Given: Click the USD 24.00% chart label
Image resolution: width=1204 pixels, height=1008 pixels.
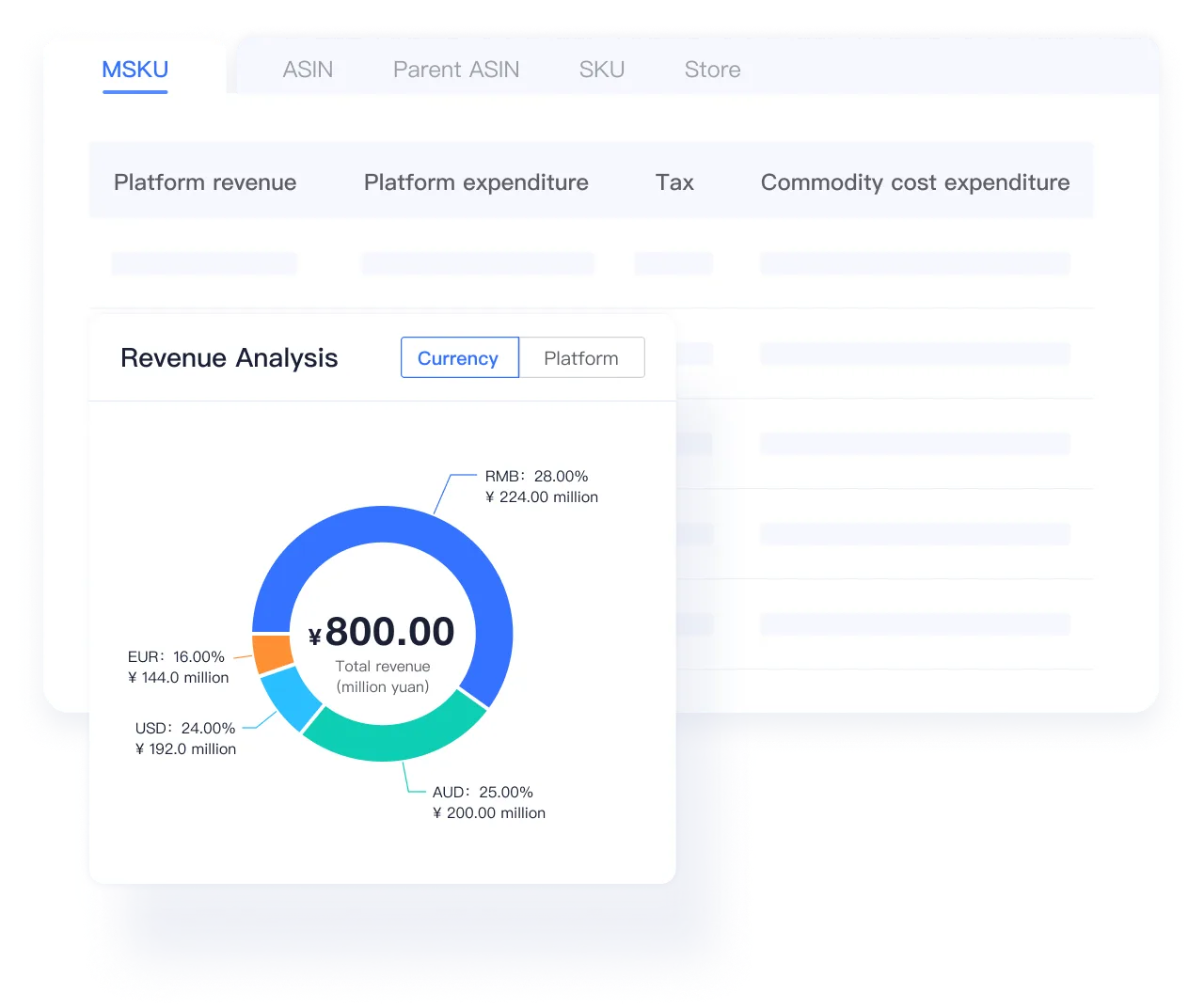Looking at the screenshot, I should [x=185, y=729].
